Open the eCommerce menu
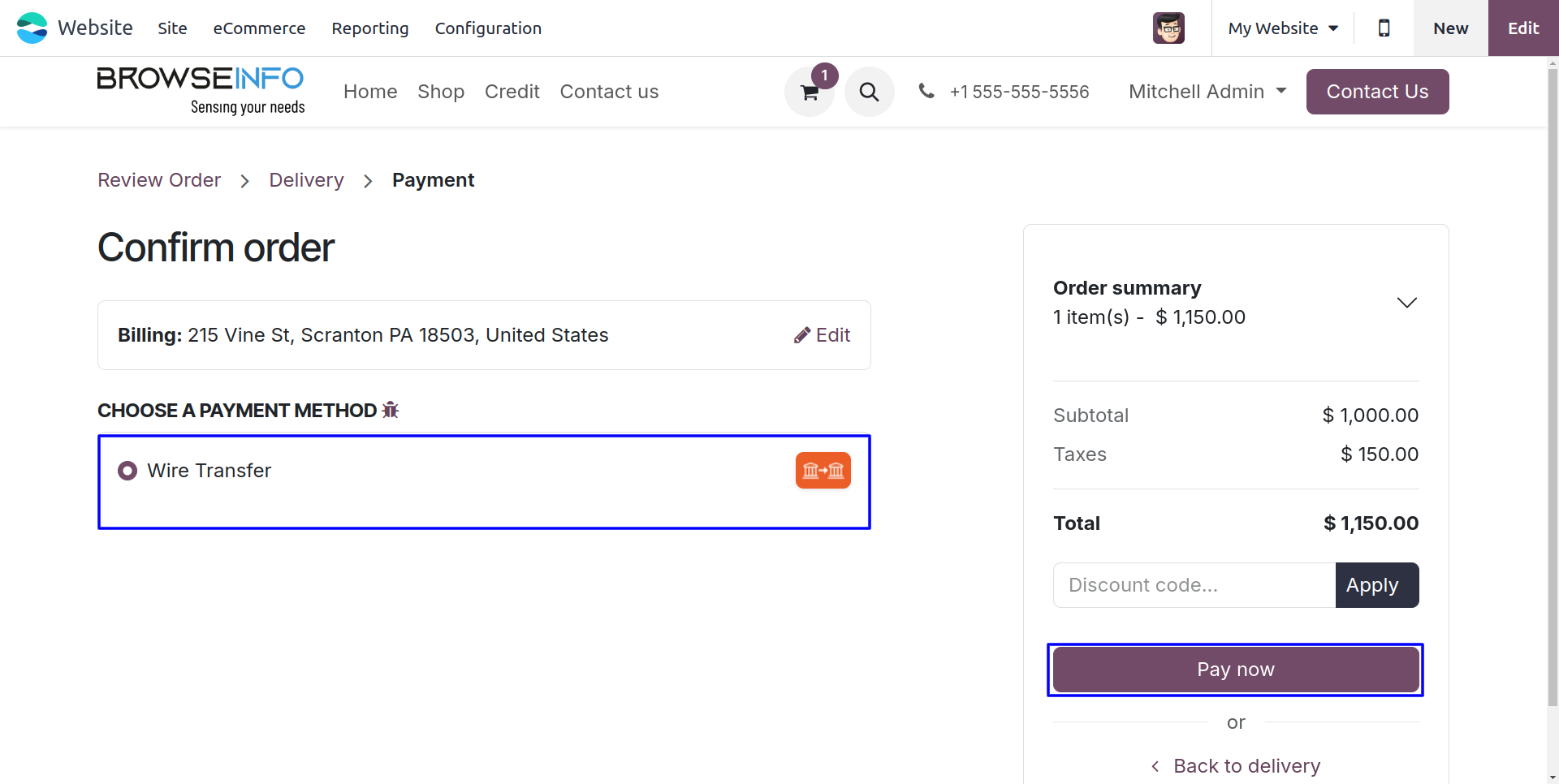The image size is (1559, 784). (x=259, y=28)
